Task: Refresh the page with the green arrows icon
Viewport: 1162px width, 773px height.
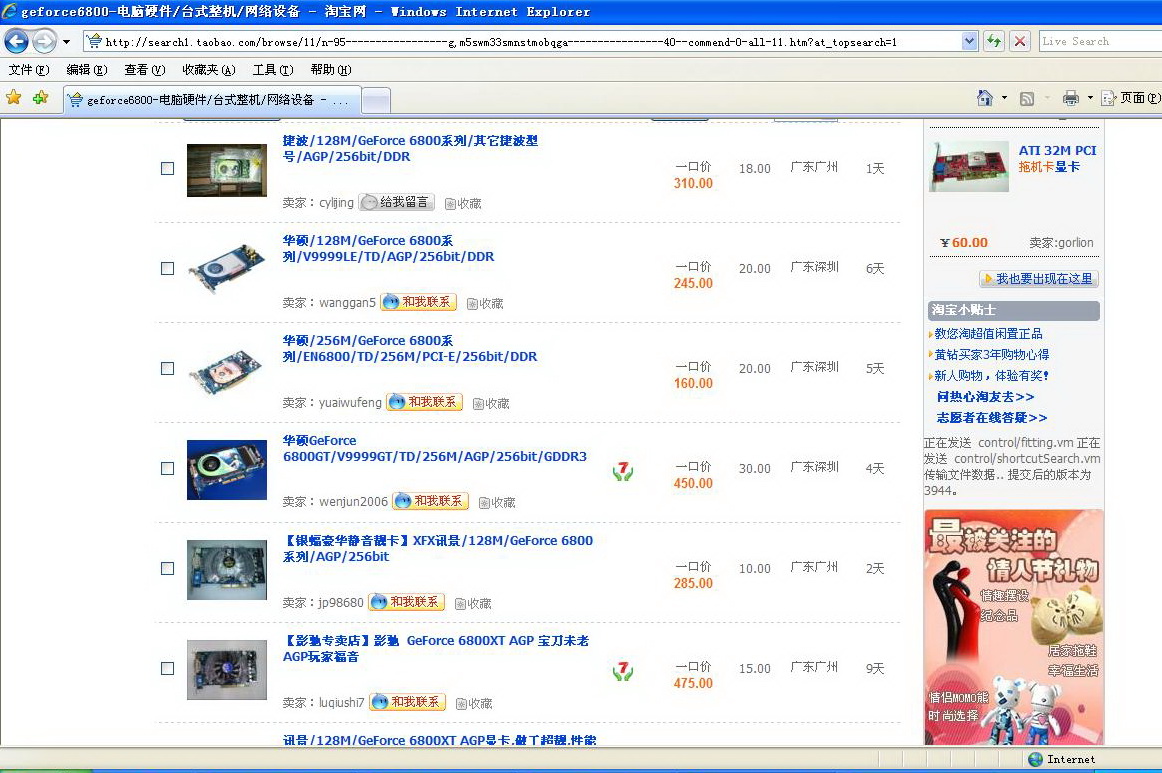Action: [x=994, y=42]
